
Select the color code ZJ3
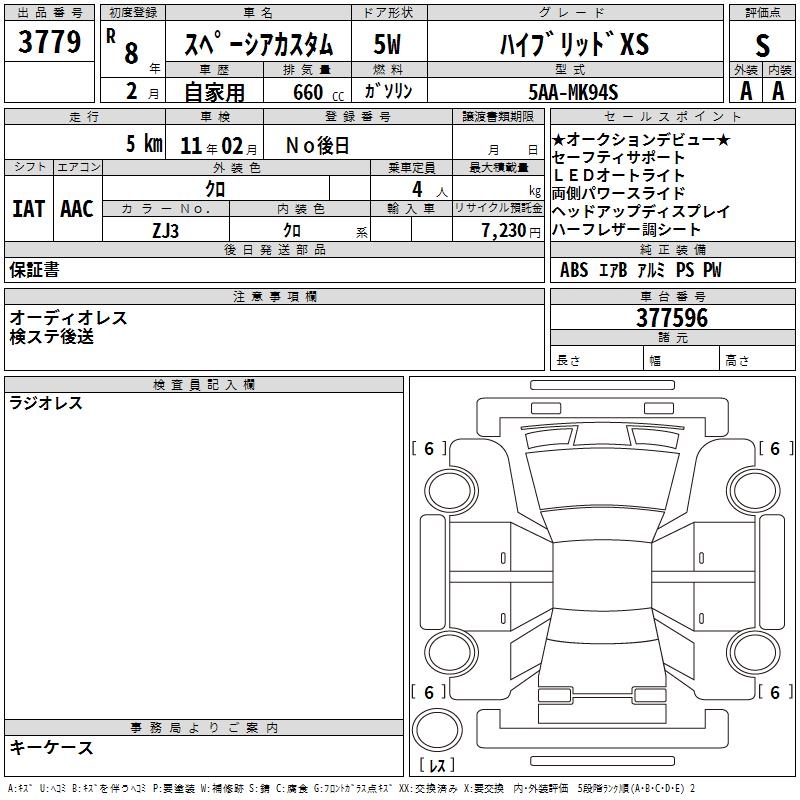tap(166, 230)
